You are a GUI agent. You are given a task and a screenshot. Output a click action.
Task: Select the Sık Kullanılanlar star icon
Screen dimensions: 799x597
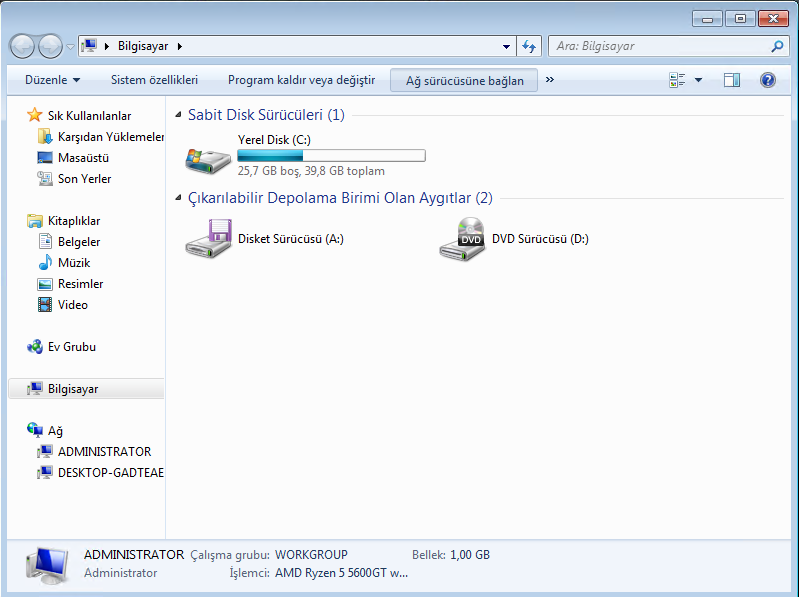35,115
